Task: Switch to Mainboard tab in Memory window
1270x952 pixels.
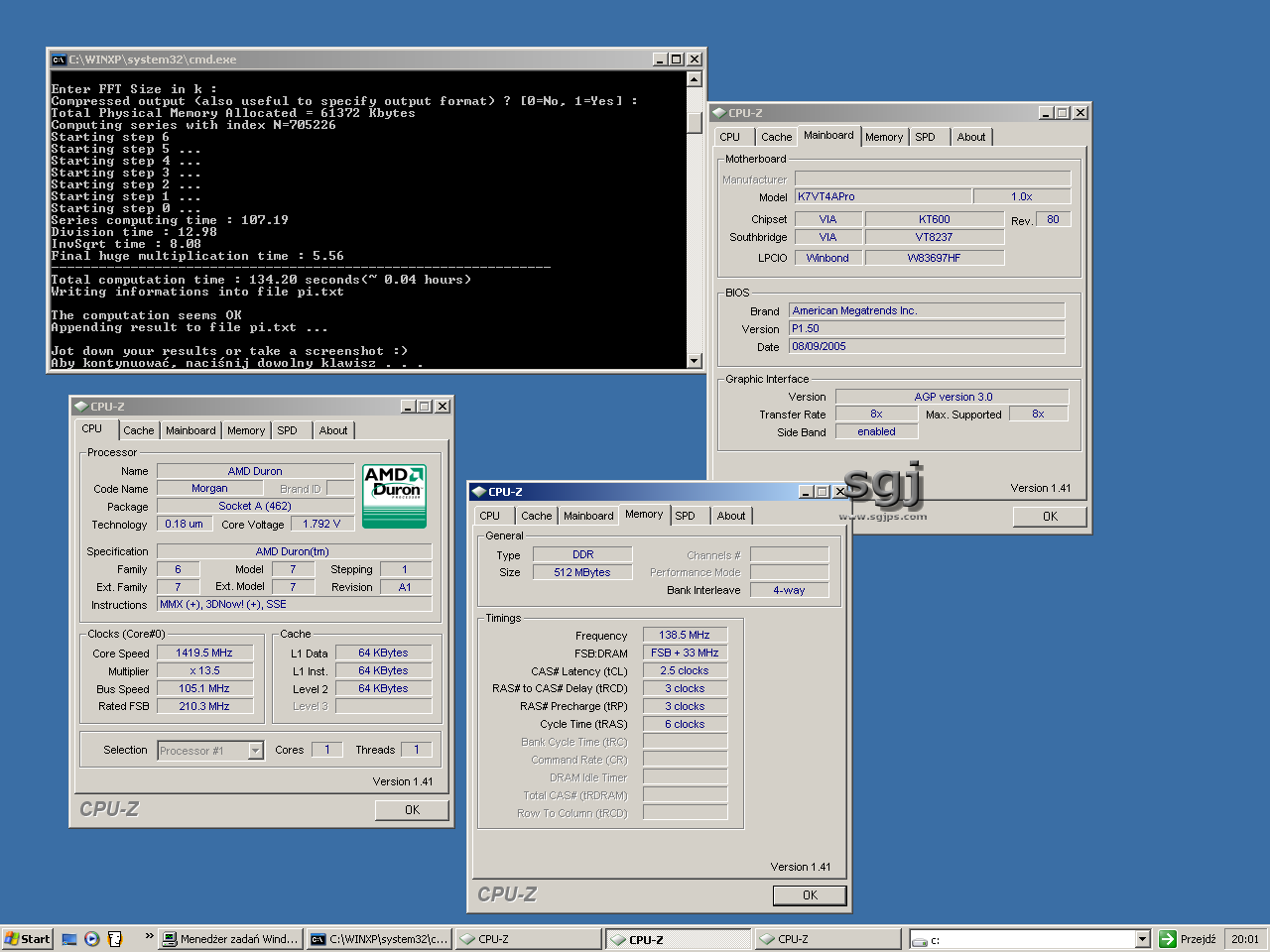Action: click(588, 516)
